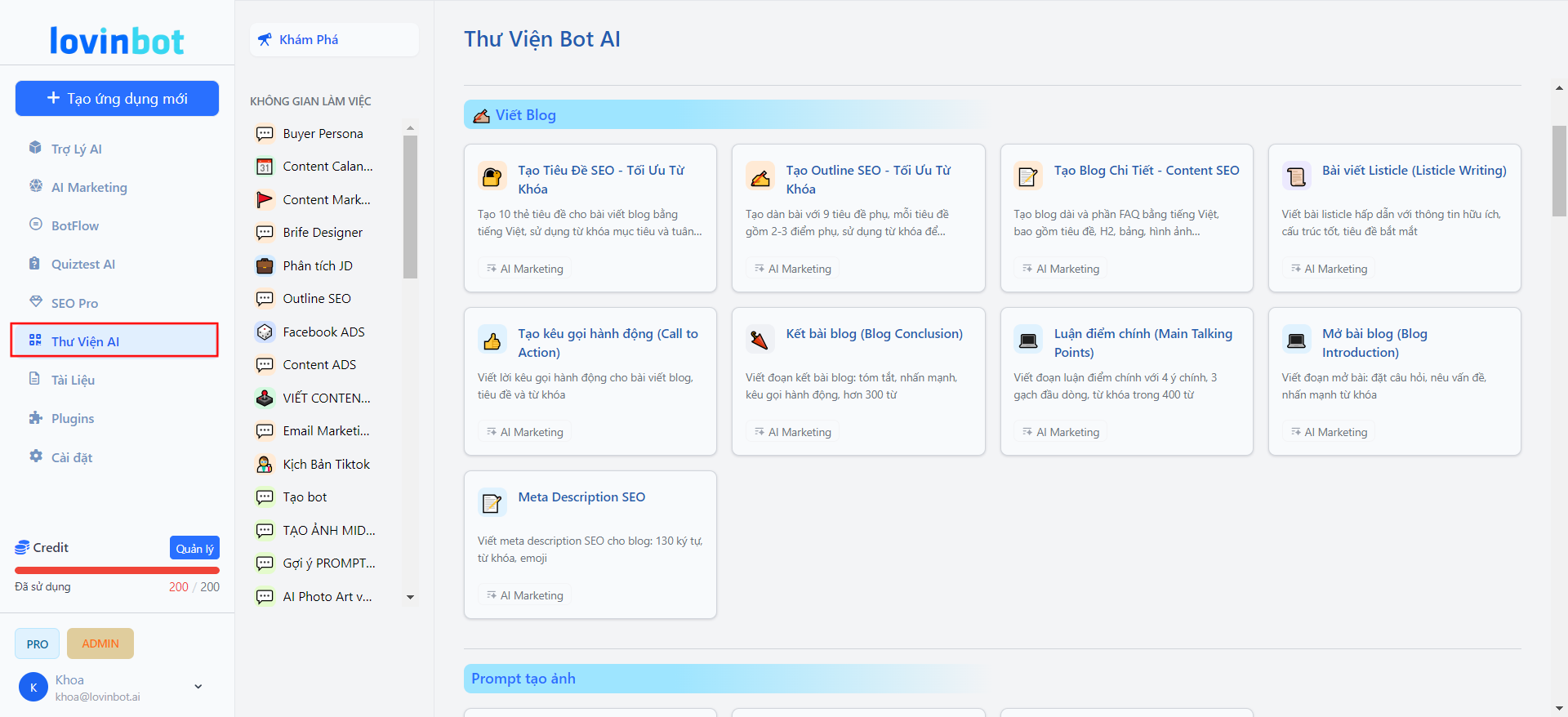Image resolution: width=1568 pixels, height=717 pixels.
Task: Expand the Khoa account dropdown chevron
Action: pyautogui.click(x=198, y=687)
